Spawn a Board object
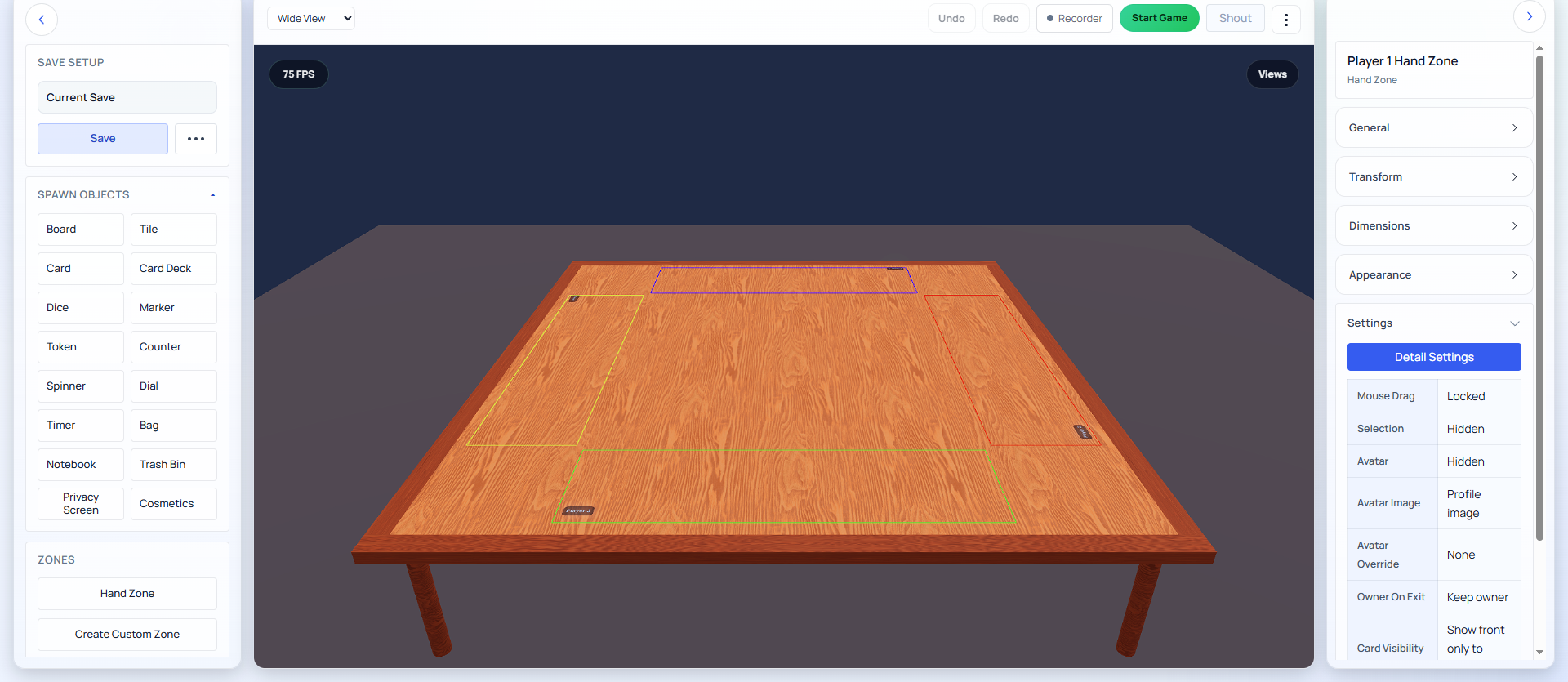The image size is (1568, 682). [x=81, y=230]
